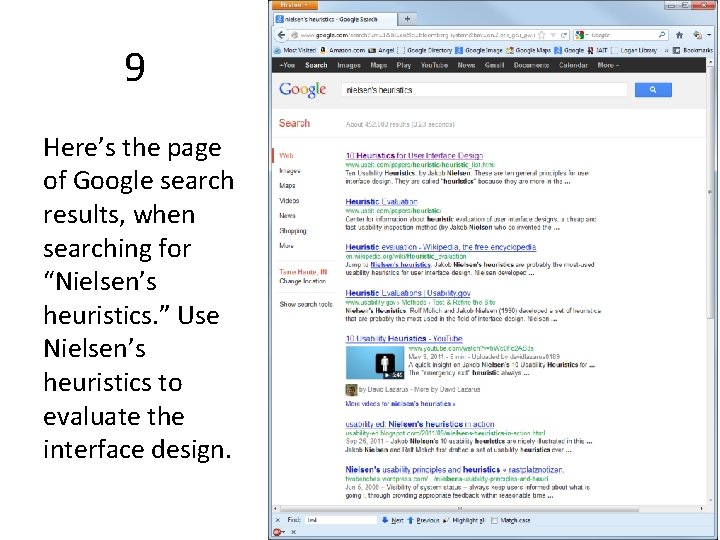Screen dimensions: 720x540
Task: Click Change location link
Action: [303, 281]
